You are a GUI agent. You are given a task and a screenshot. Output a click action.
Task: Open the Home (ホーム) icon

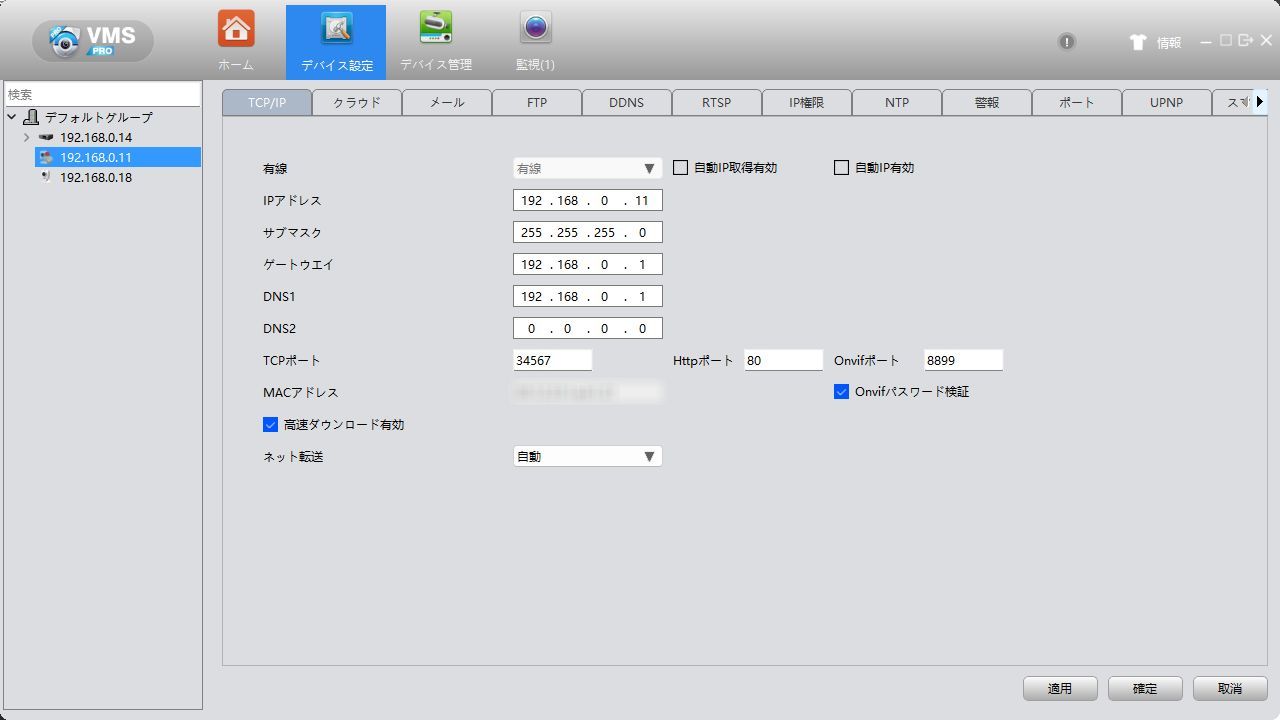point(236,30)
